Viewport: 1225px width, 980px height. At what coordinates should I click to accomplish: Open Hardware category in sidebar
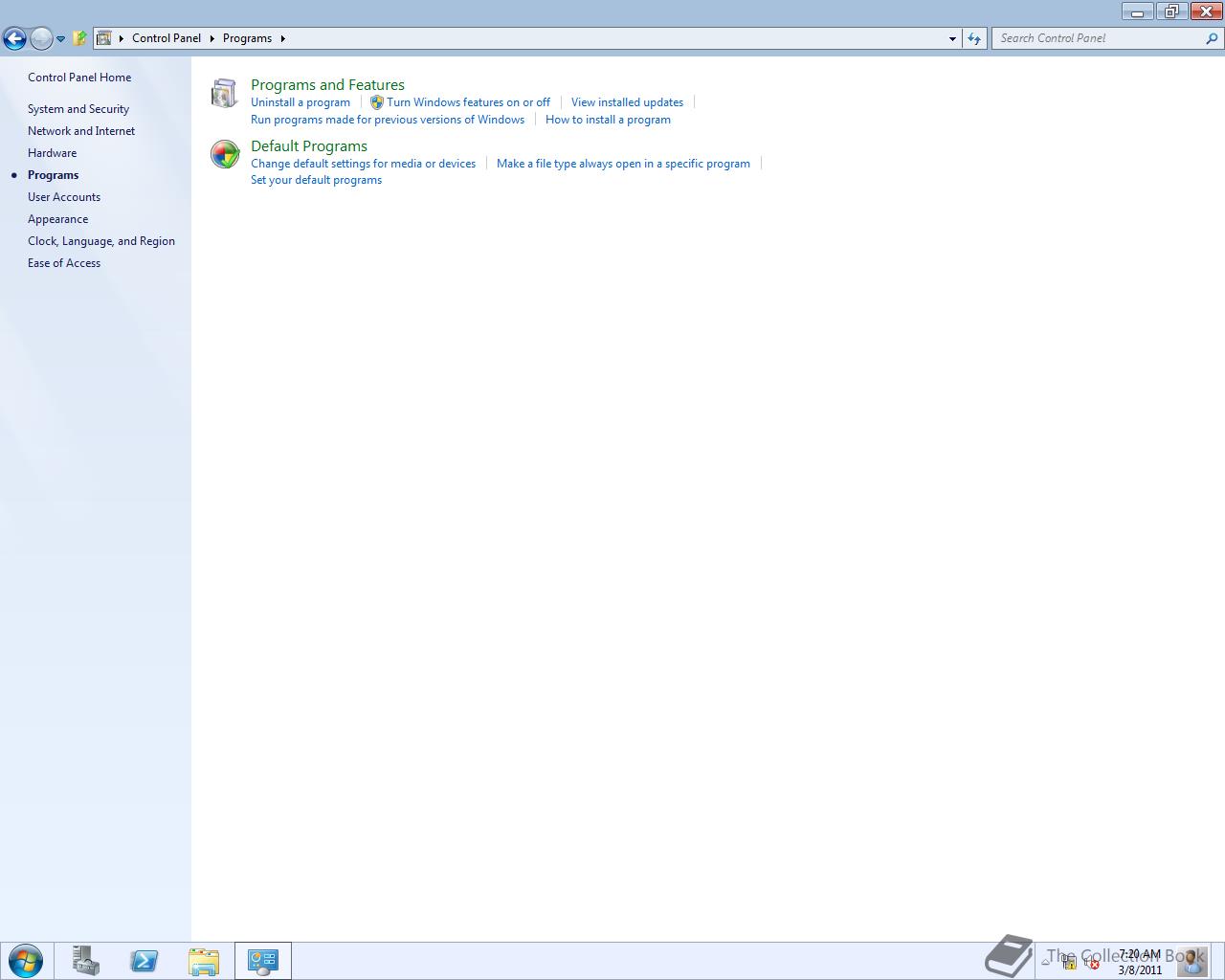(52, 153)
